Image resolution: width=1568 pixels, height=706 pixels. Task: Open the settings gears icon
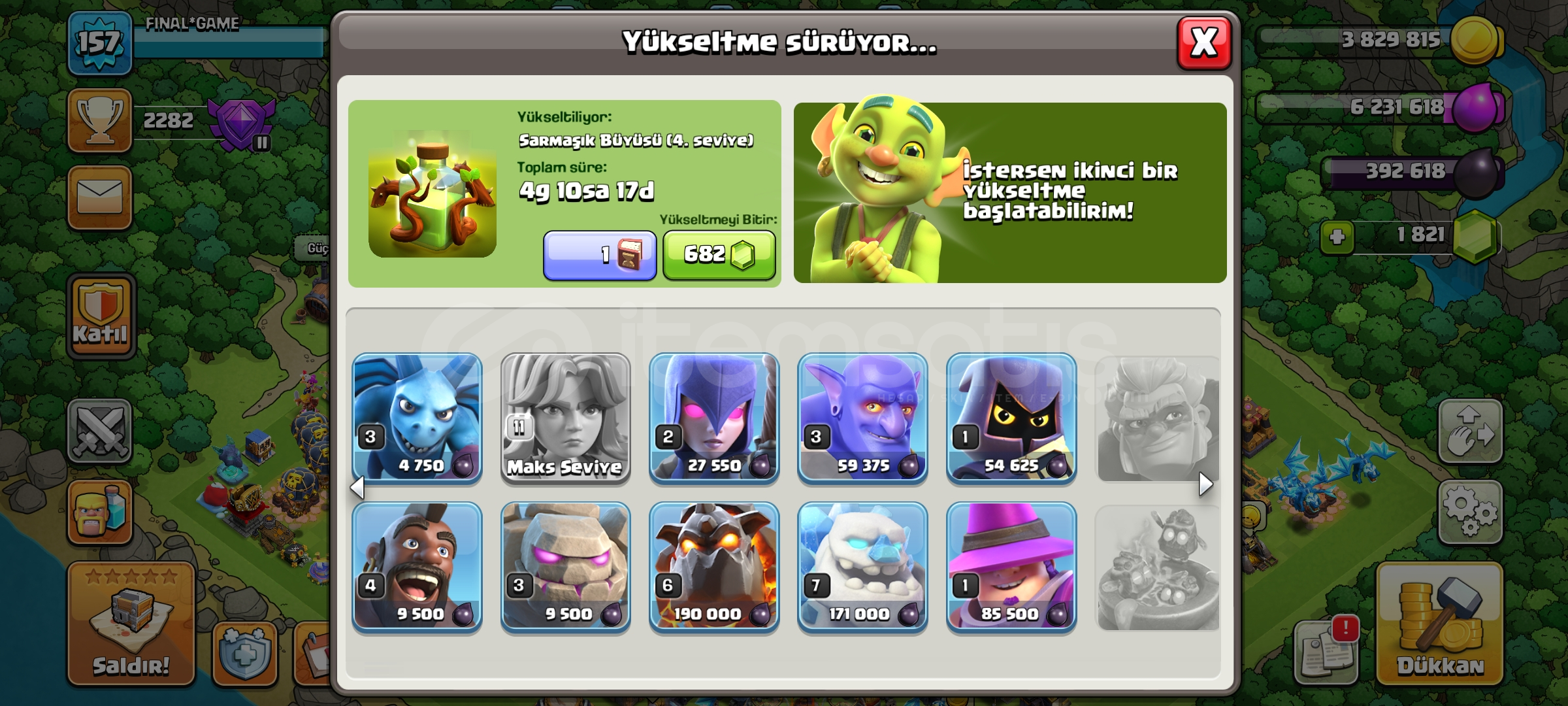1471,512
